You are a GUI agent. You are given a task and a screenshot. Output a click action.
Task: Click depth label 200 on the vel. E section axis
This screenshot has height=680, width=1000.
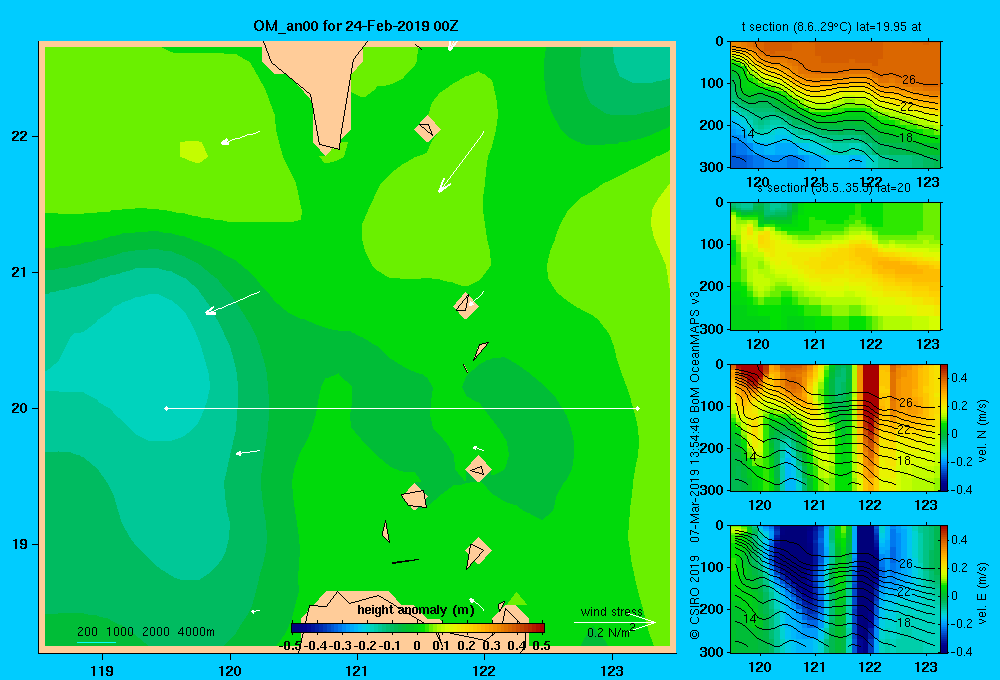pos(712,609)
